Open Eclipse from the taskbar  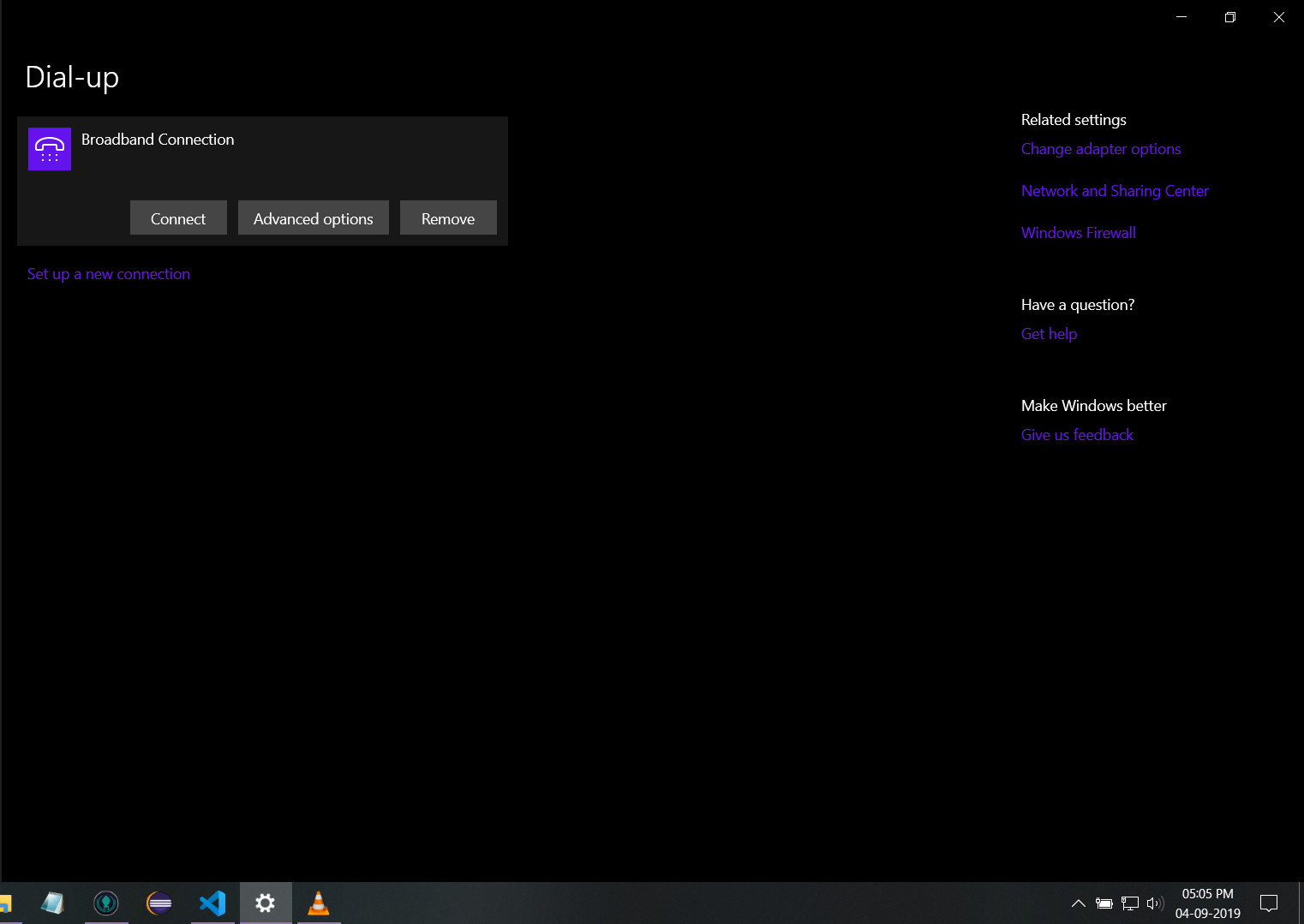click(x=159, y=903)
